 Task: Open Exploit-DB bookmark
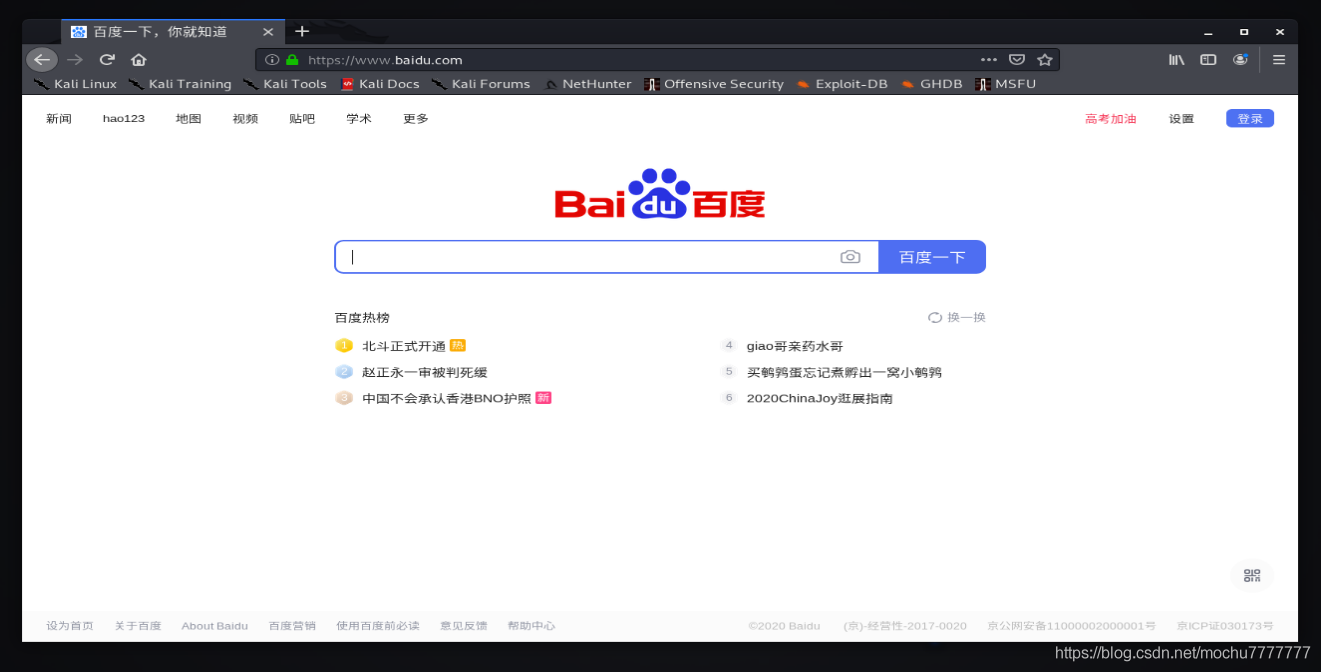[x=842, y=84]
